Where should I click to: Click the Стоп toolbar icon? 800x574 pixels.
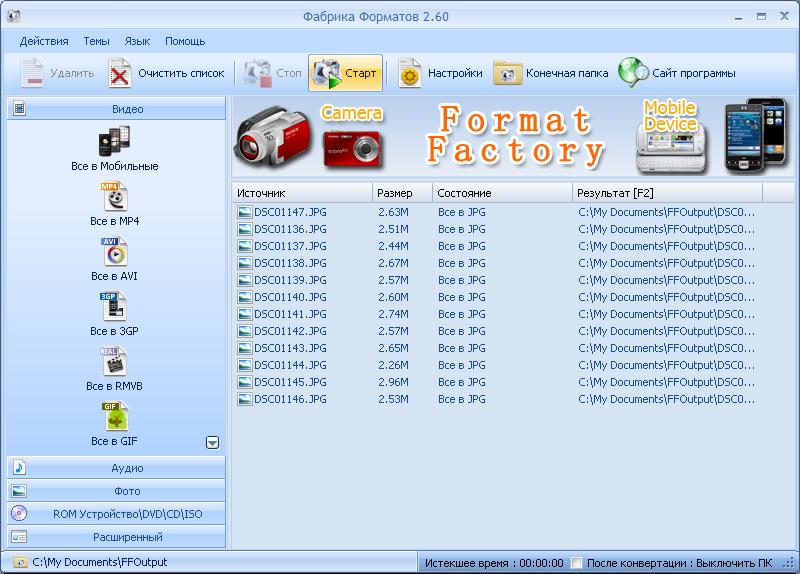[x=258, y=73]
